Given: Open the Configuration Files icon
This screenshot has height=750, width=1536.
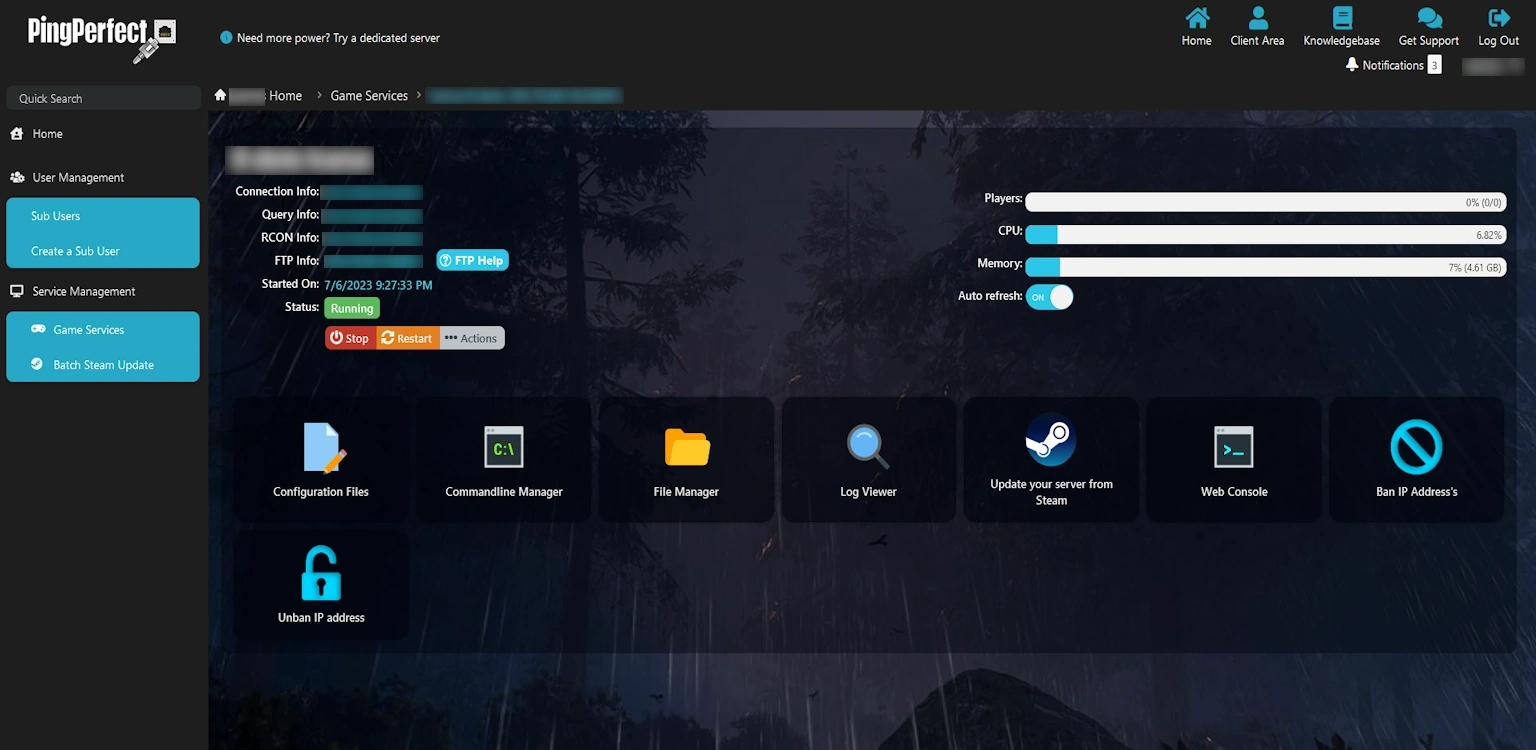Looking at the screenshot, I should [x=321, y=447].
